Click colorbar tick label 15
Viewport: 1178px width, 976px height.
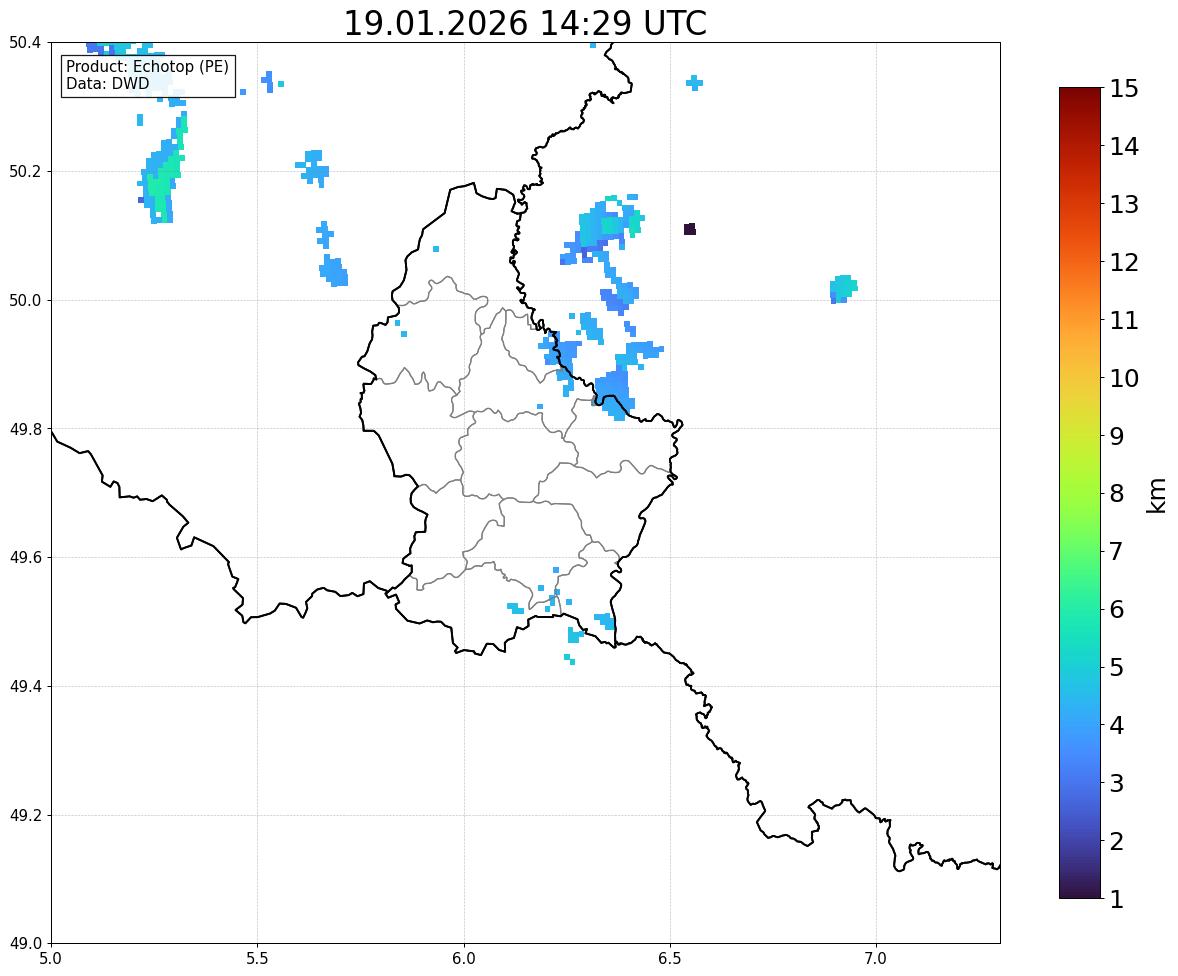coord(1124,89)
